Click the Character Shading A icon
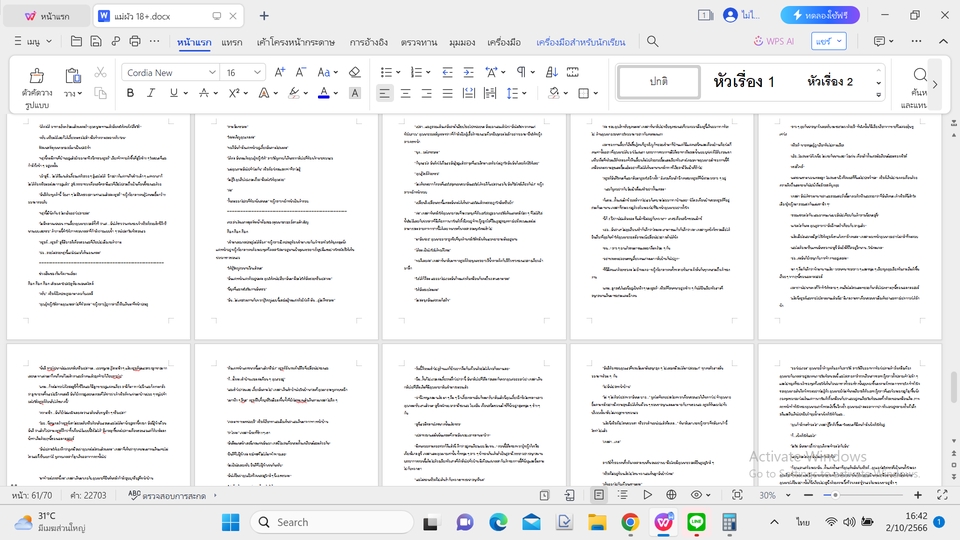Viewport: 960px width, 540px height. pos(354,93)
